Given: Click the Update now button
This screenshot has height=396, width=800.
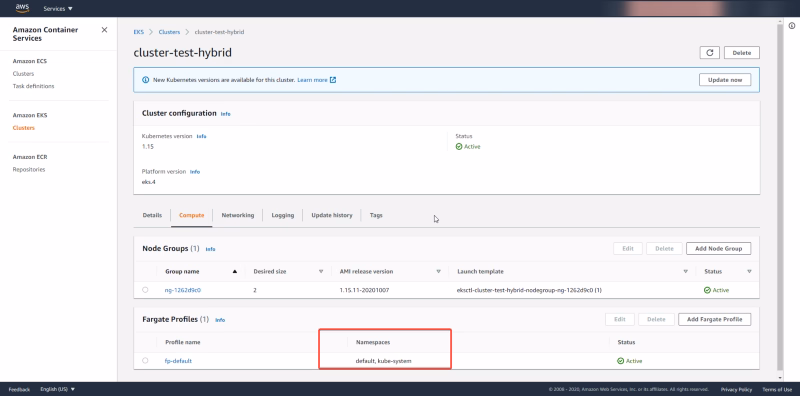Looking at the screenshot, I should coord(725,80).
